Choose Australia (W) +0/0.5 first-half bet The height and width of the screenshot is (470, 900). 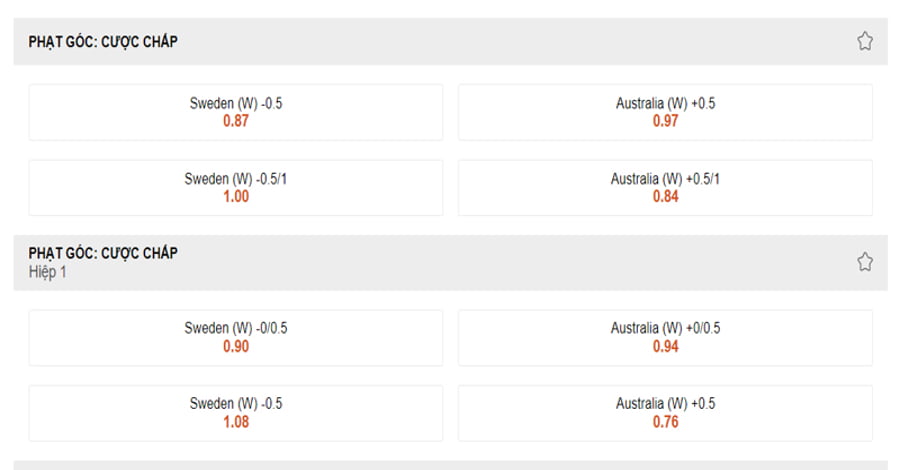click(x=665, y=337)
